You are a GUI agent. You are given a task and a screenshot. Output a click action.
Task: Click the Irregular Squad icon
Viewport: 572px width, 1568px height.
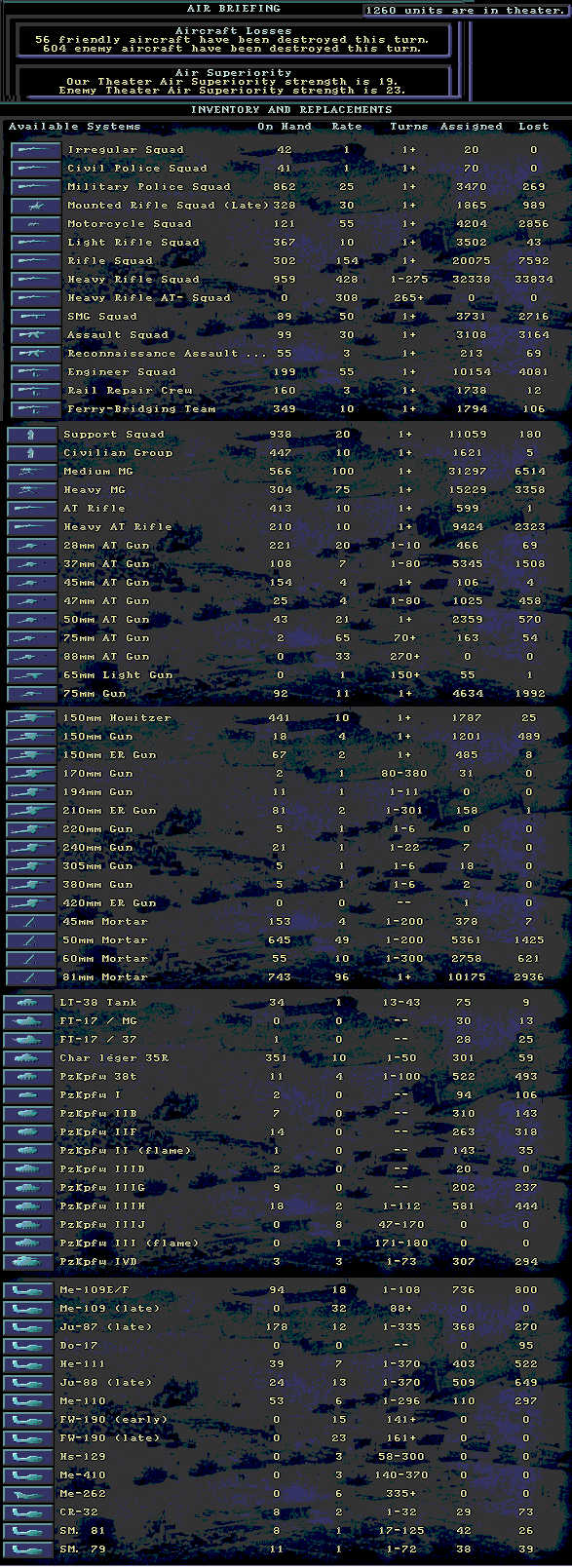point(36,150)
